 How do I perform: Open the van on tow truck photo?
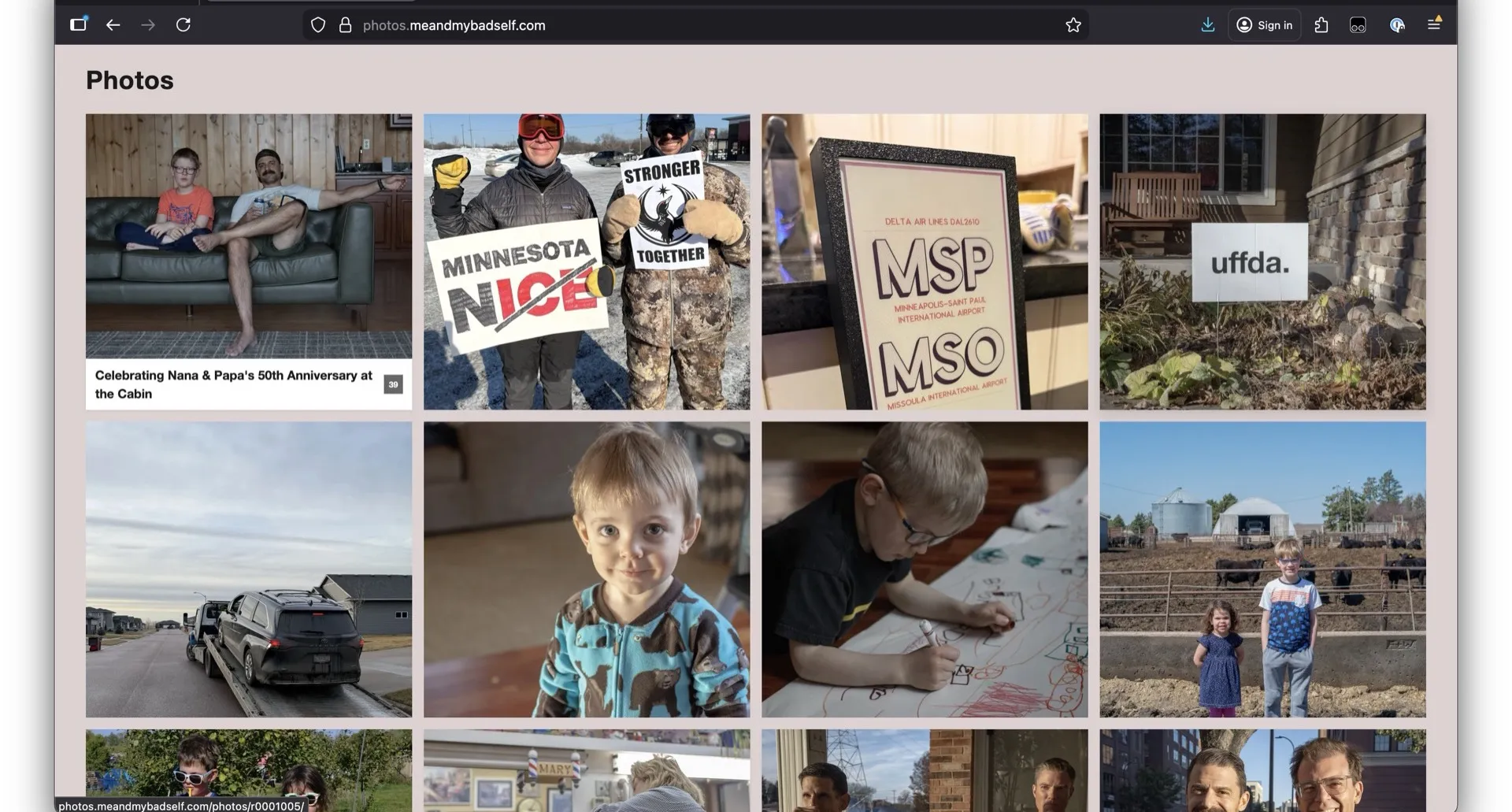tap(248, 569)
